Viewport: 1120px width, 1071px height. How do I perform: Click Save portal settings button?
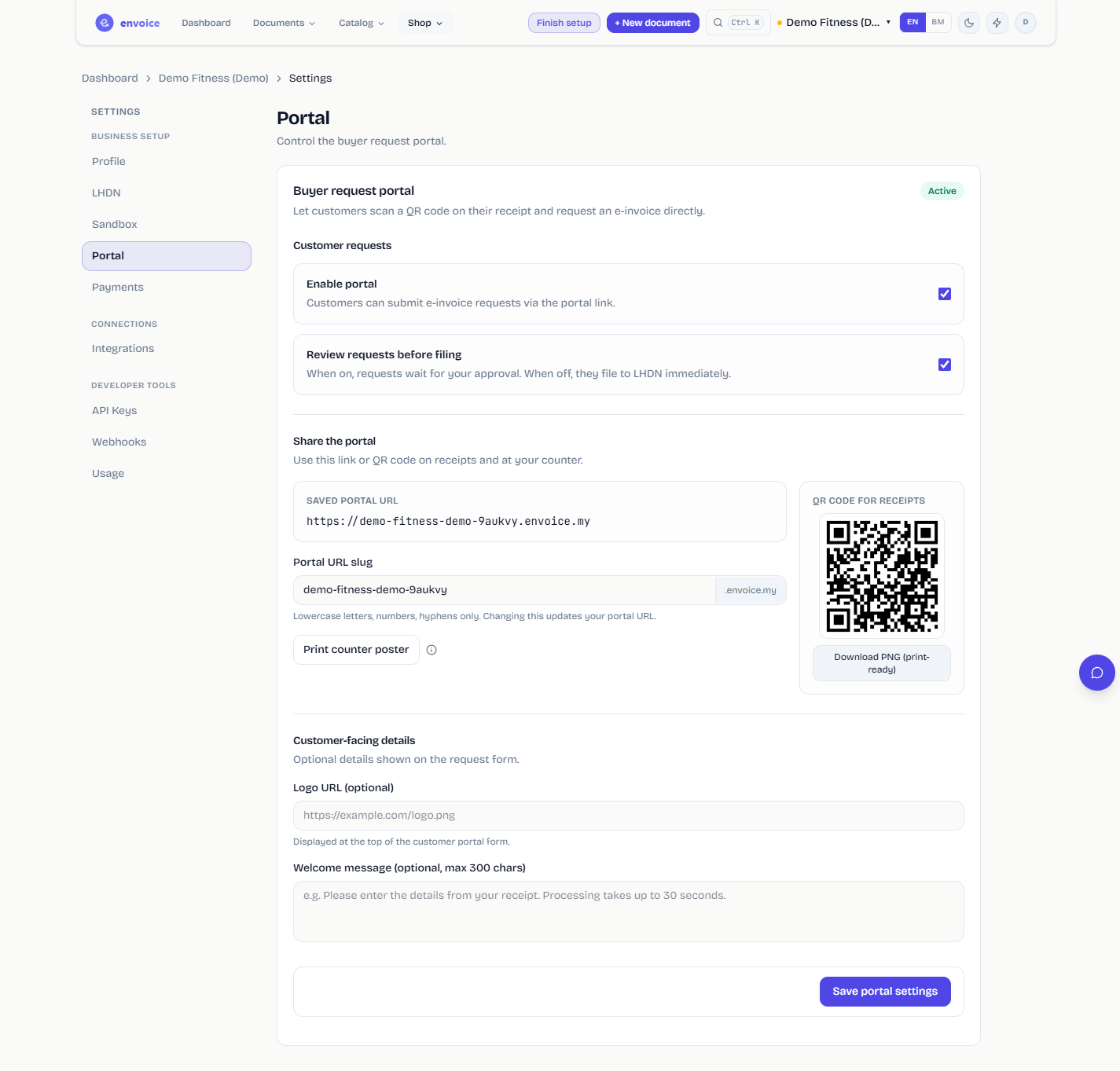click(885, 992)
